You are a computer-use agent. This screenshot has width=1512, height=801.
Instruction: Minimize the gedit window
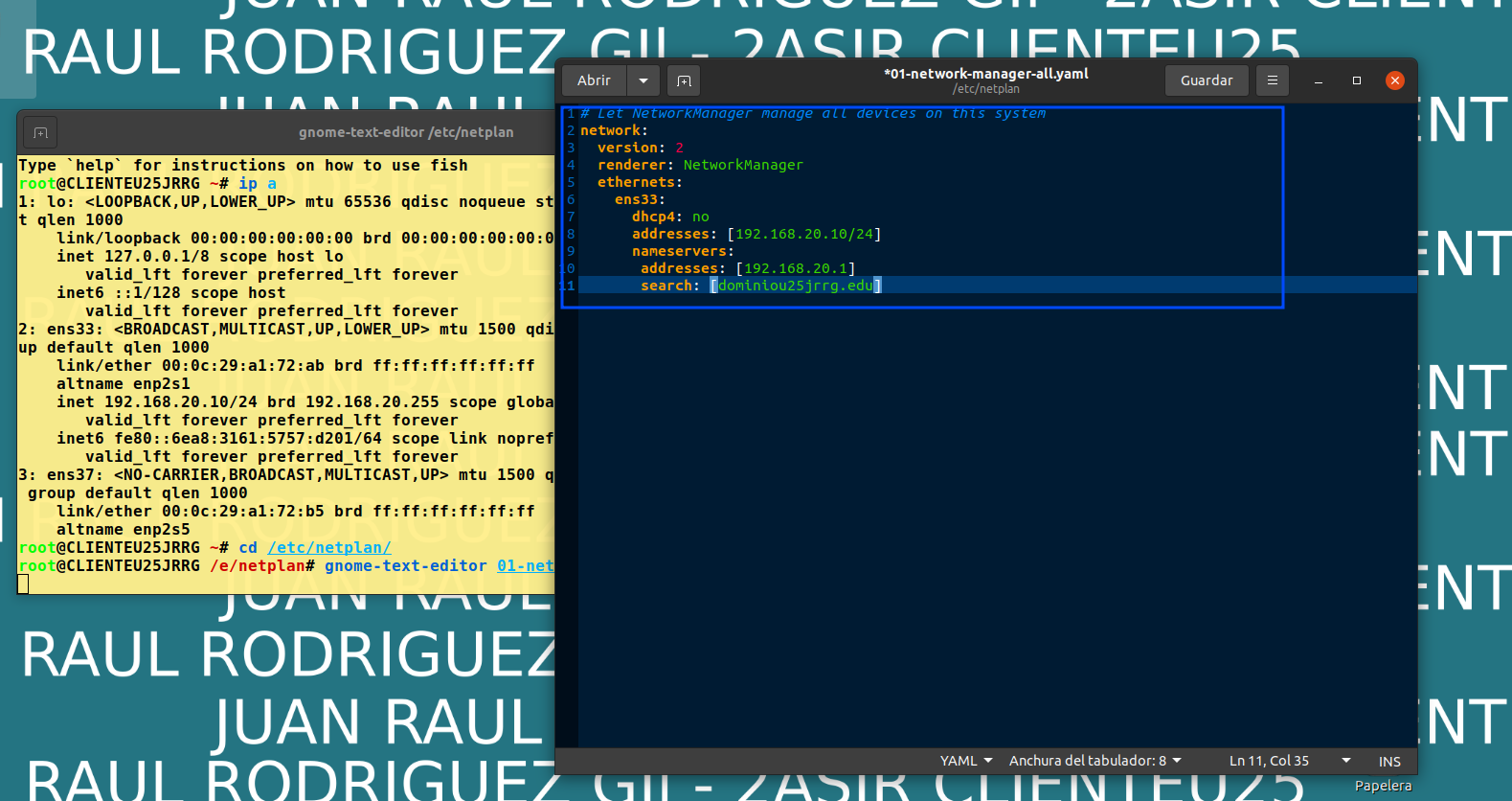(1319, 80)
